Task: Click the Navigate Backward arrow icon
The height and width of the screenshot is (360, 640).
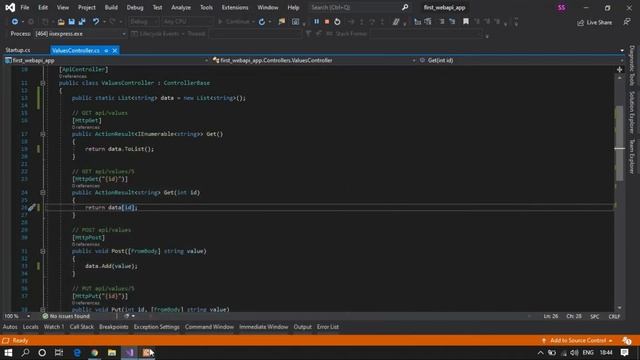Action: click(x=15, y=22)
